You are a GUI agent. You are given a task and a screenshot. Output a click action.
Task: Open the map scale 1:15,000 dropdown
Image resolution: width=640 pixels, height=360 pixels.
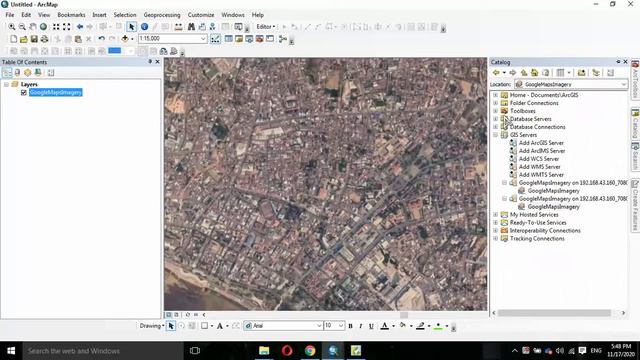tap(203, 39)
